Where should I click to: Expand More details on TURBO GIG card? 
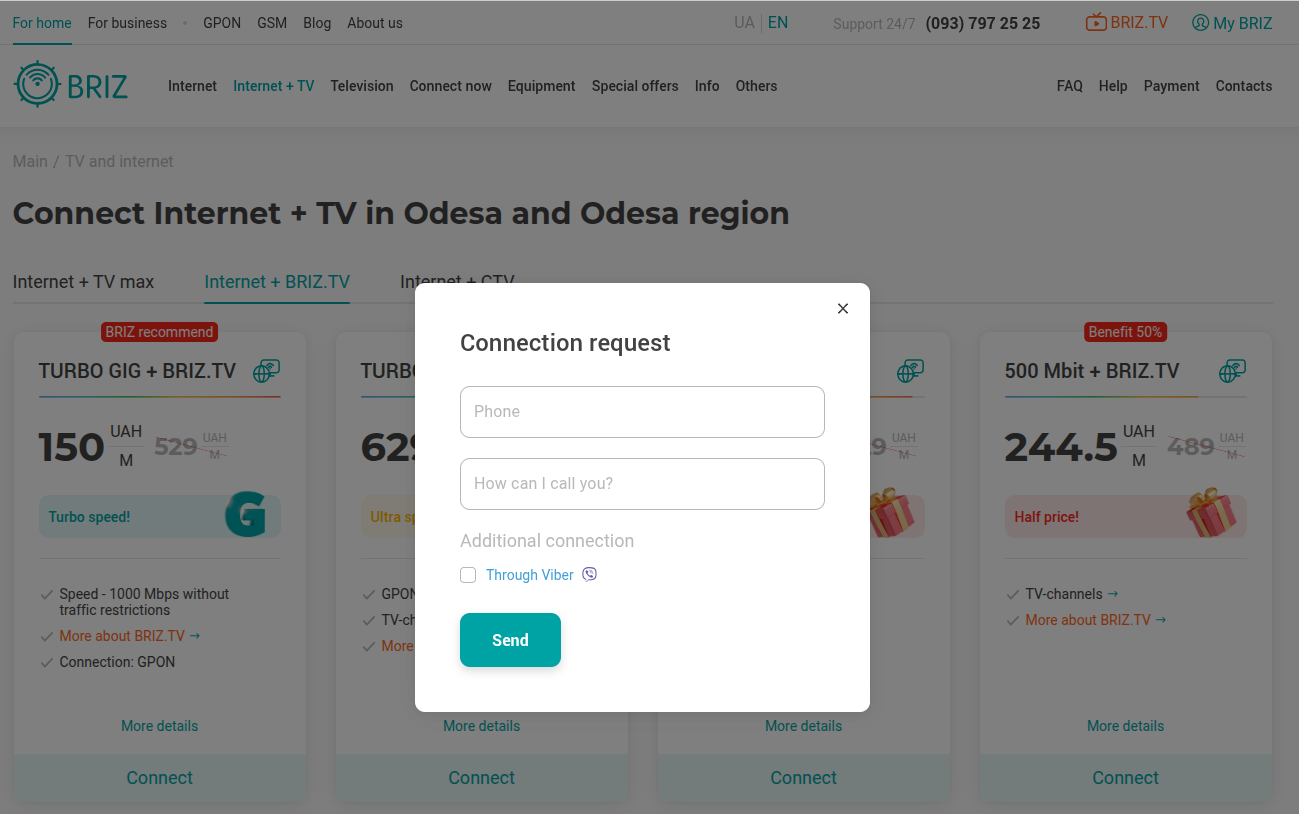tap(160, 726)
